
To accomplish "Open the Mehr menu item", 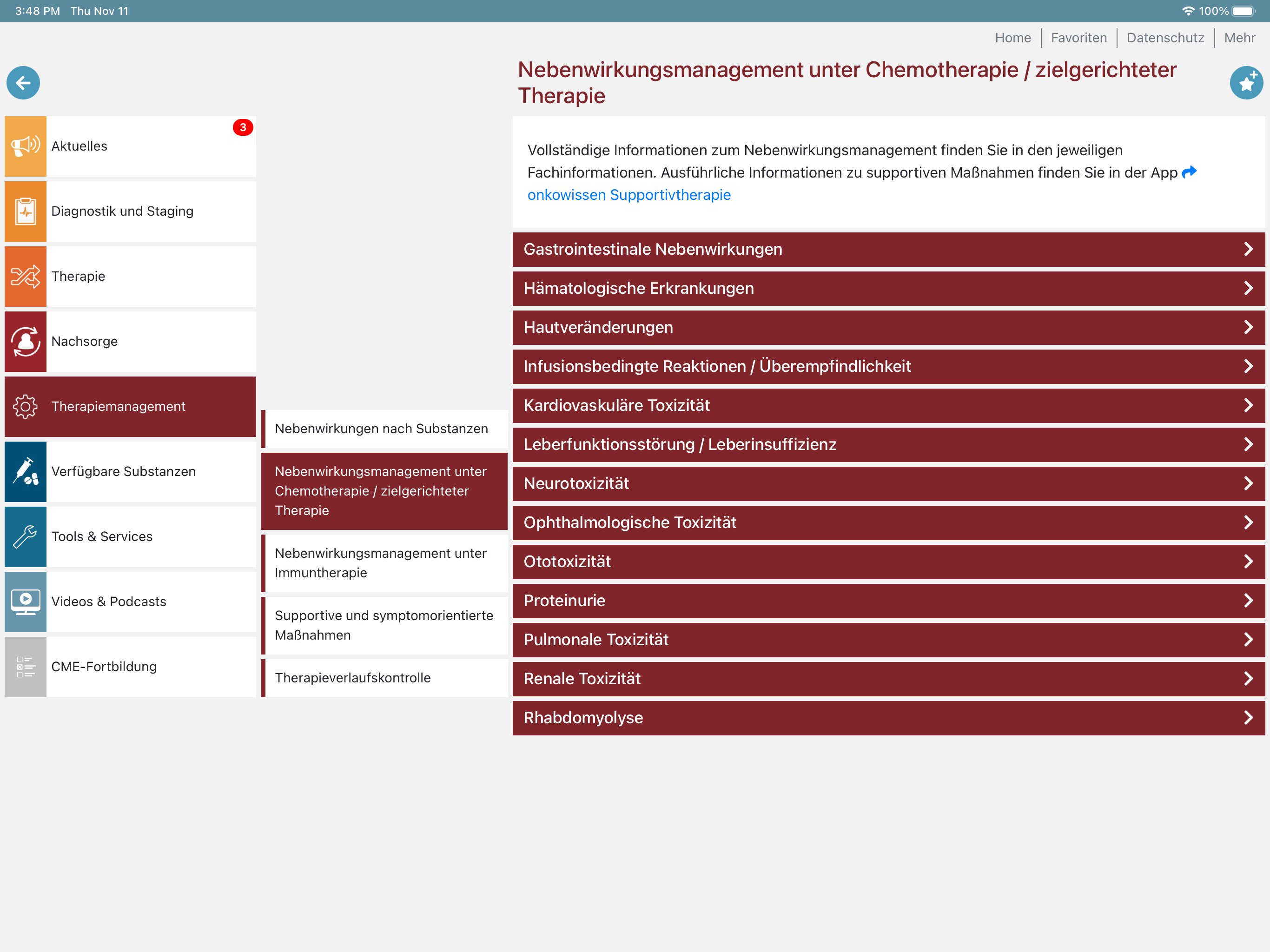I will point(1239,38).
